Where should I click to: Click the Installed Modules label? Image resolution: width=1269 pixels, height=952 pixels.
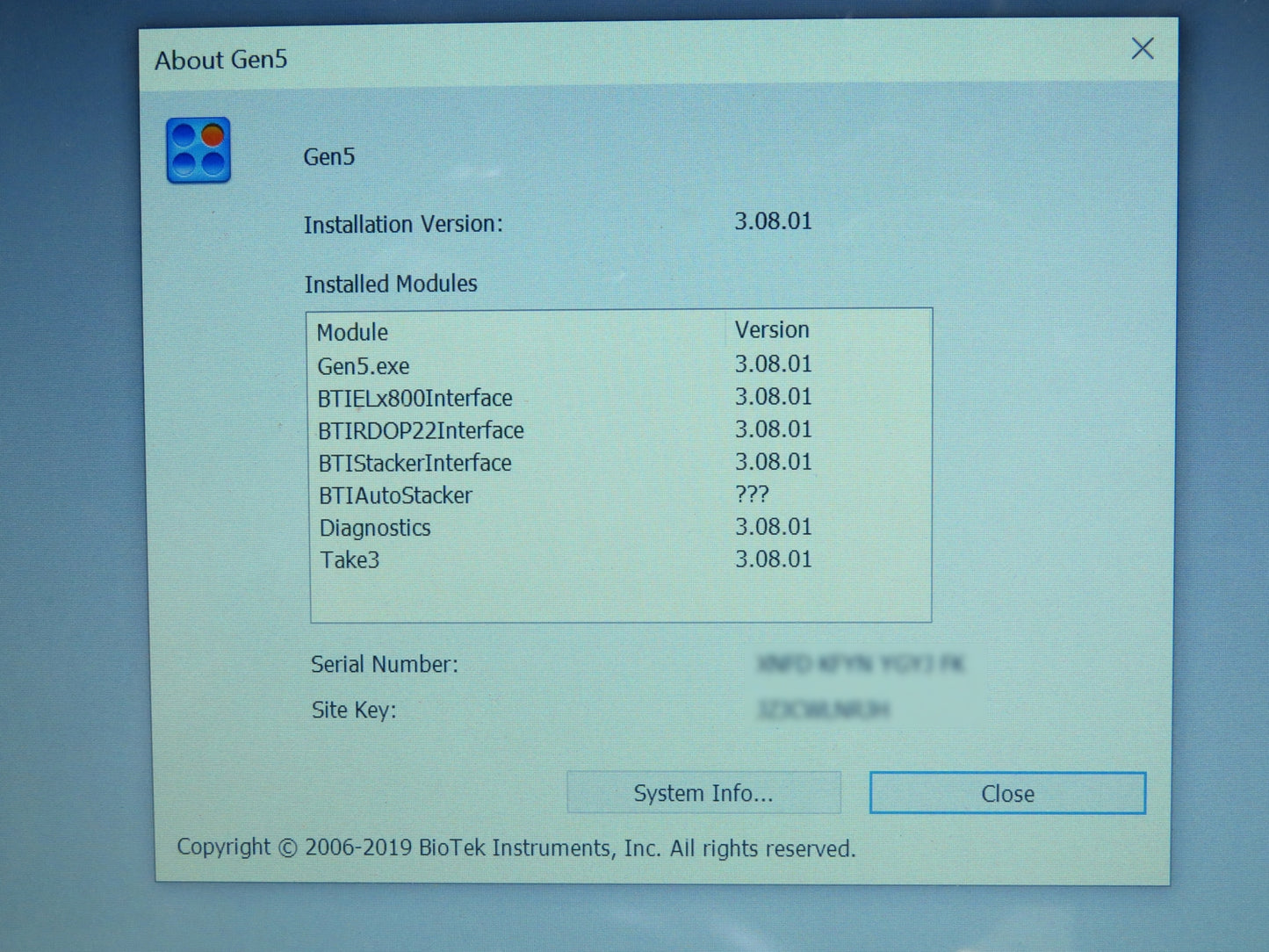pyautogui.click(x=391, y=284)
